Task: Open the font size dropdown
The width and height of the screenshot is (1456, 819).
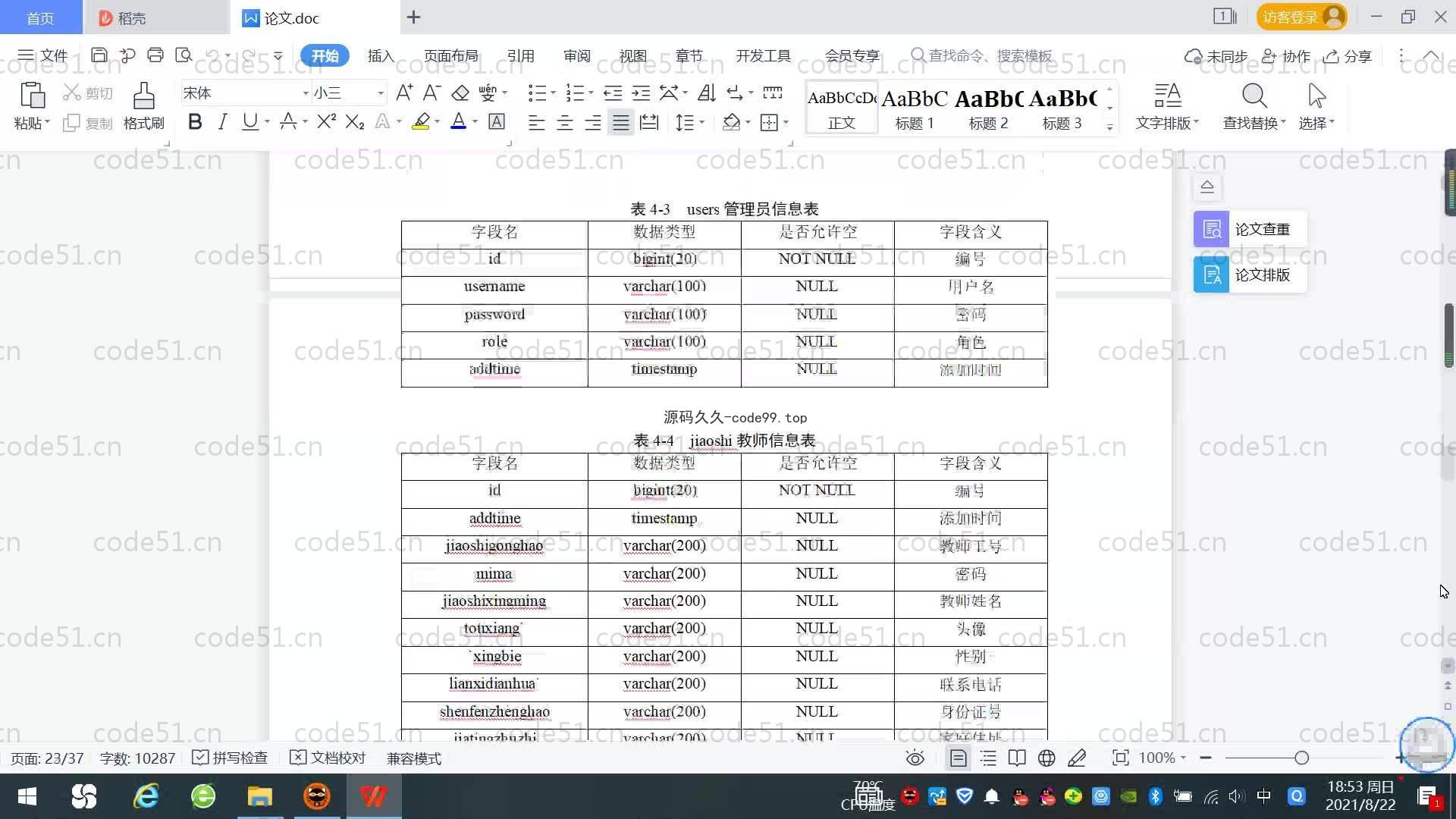Action: tap(381, 93)
